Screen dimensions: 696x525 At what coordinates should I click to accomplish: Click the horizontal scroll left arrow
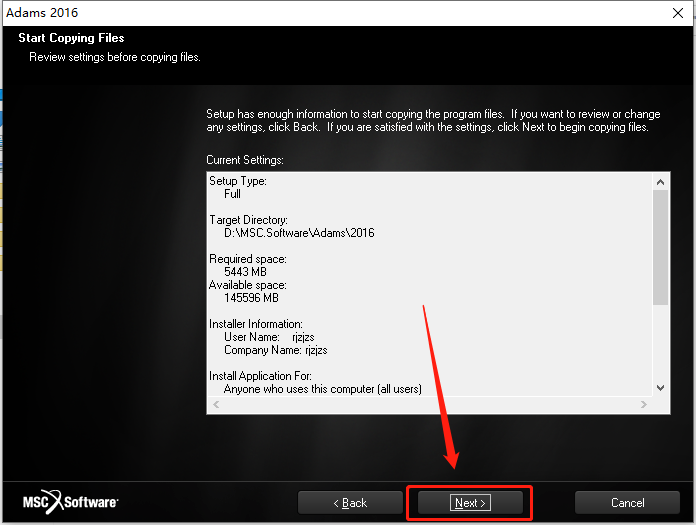pyautogui.click(x=216, y=404)
